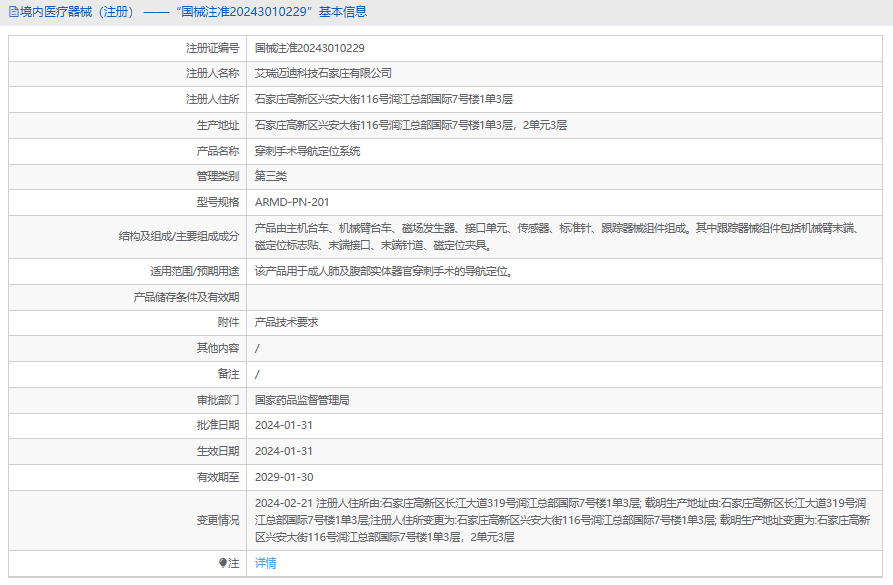The image size is (893, 585).
Task: Click the expiry date 2029-01-30
Action: 283,477
